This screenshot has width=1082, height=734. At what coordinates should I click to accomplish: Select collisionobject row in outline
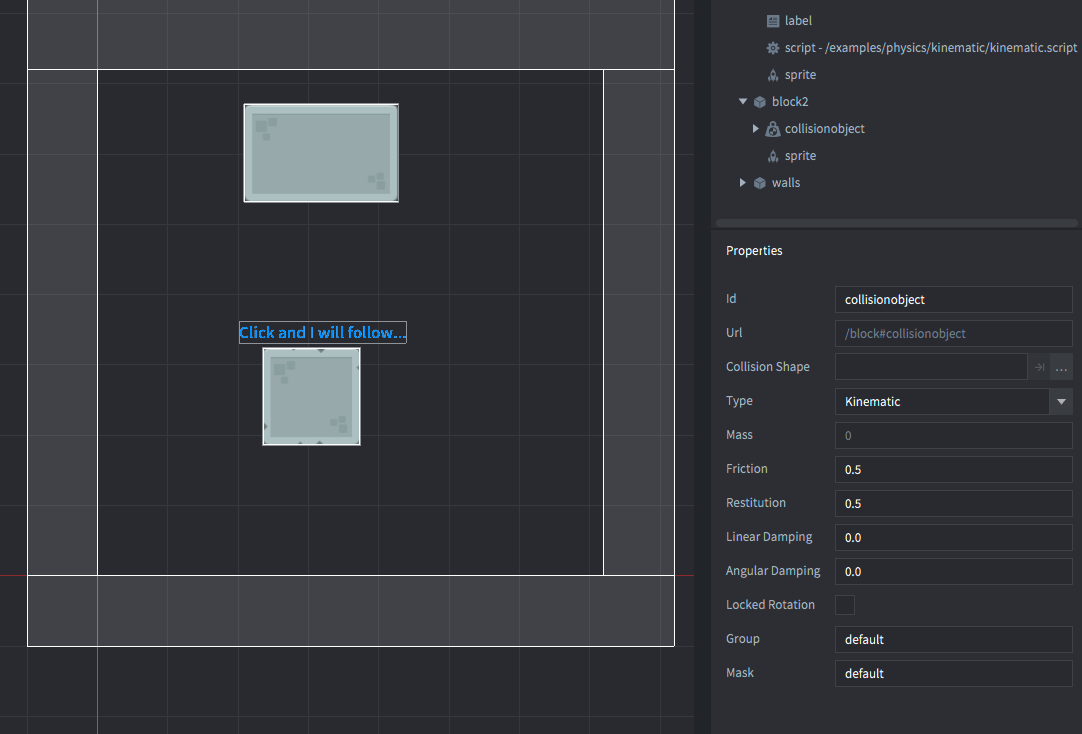[825, 129]
